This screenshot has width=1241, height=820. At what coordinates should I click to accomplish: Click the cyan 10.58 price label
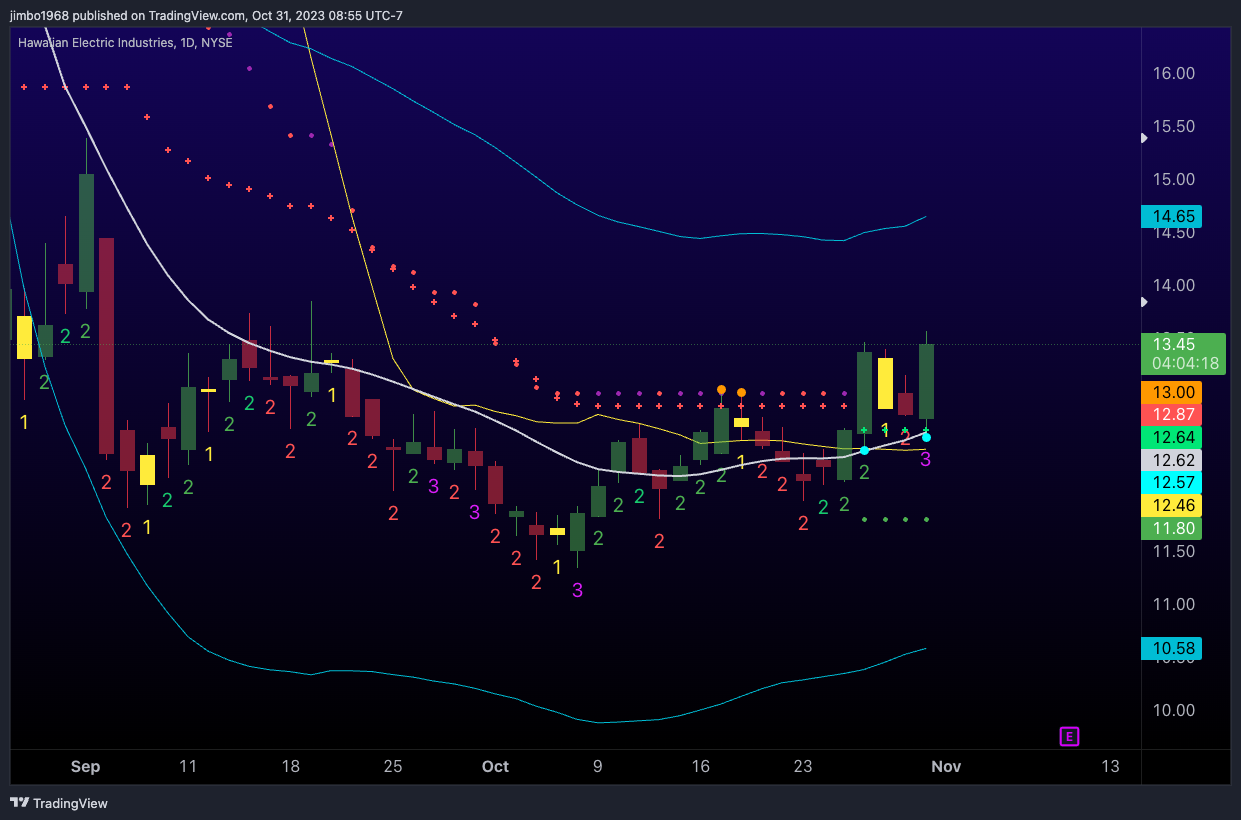pos(1171,649)
